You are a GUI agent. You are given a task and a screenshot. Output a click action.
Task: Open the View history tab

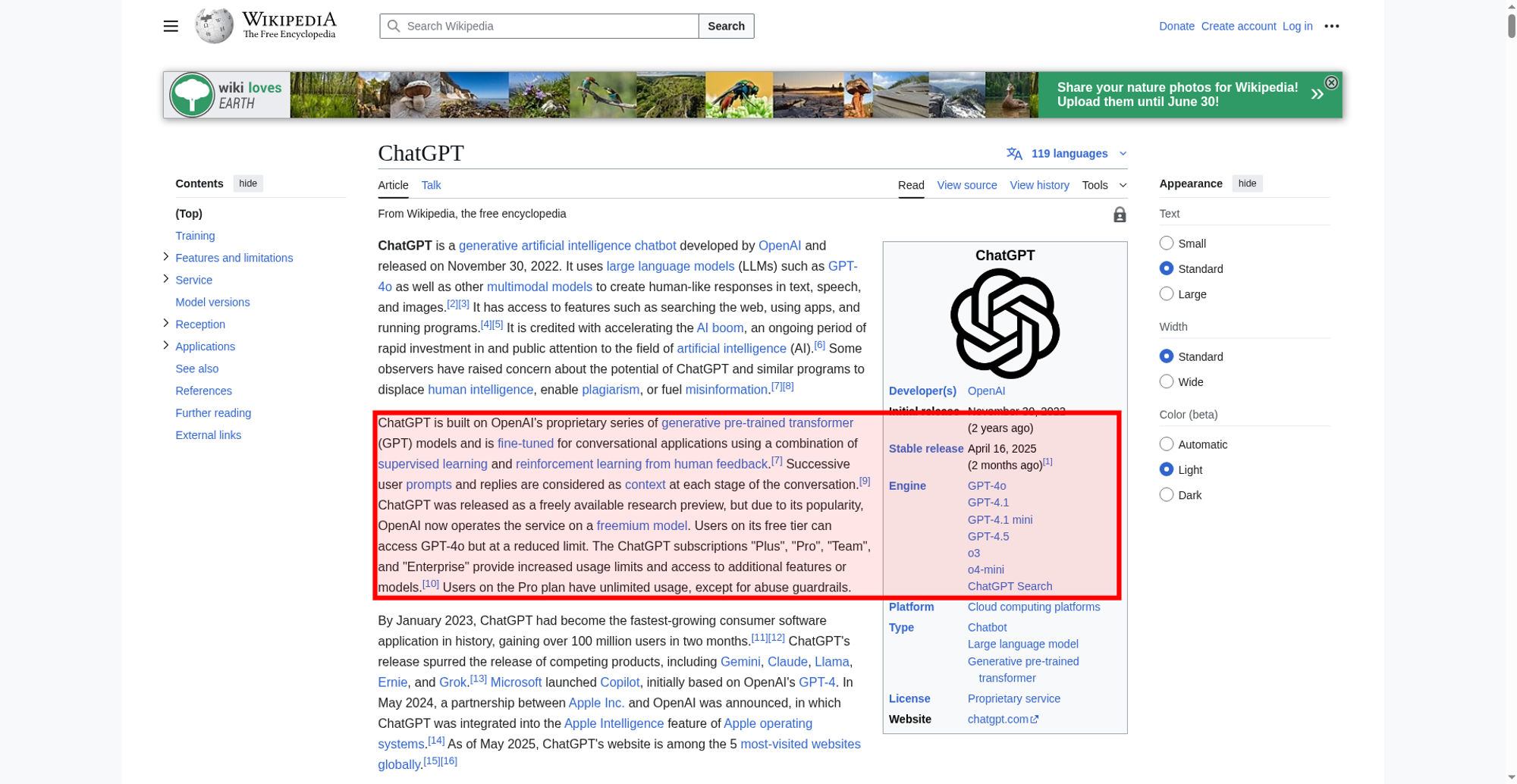pos(1039,185)
